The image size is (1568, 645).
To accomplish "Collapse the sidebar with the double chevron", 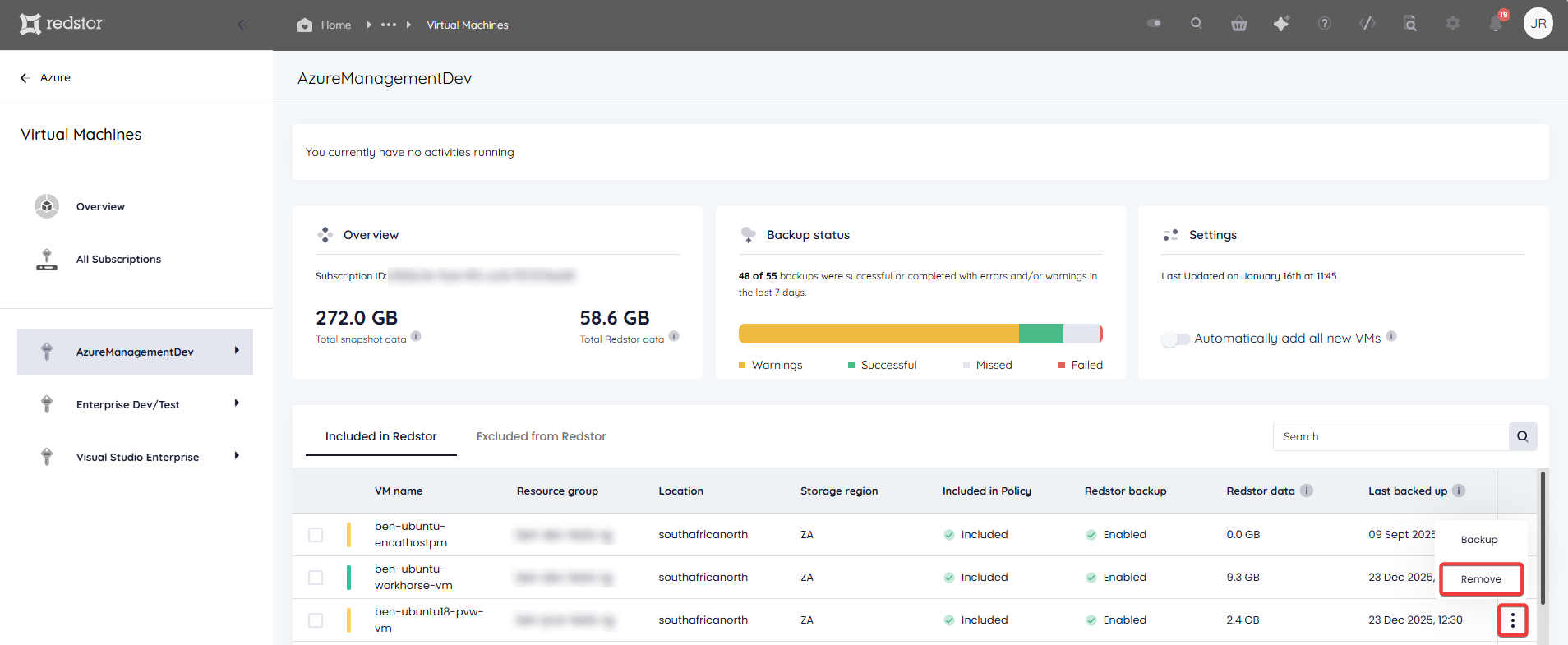I will click(x=242, y=25).
